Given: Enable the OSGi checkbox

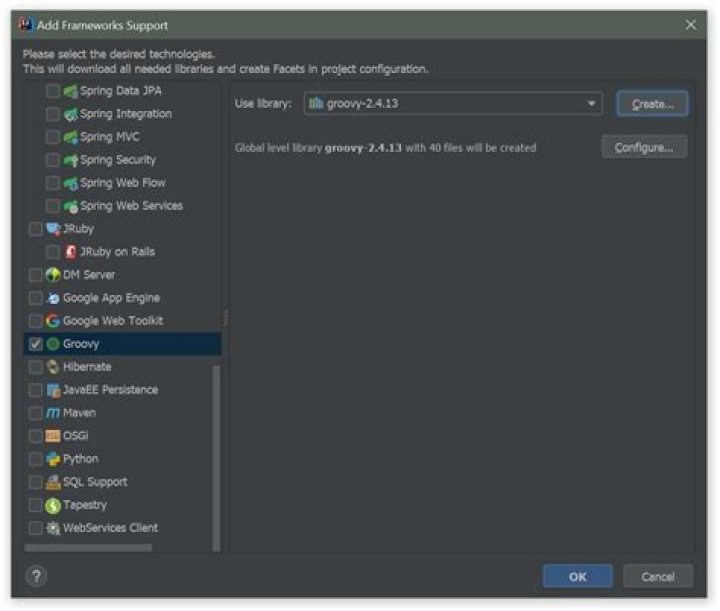Looking at the screenshot, I should point(35,436).
